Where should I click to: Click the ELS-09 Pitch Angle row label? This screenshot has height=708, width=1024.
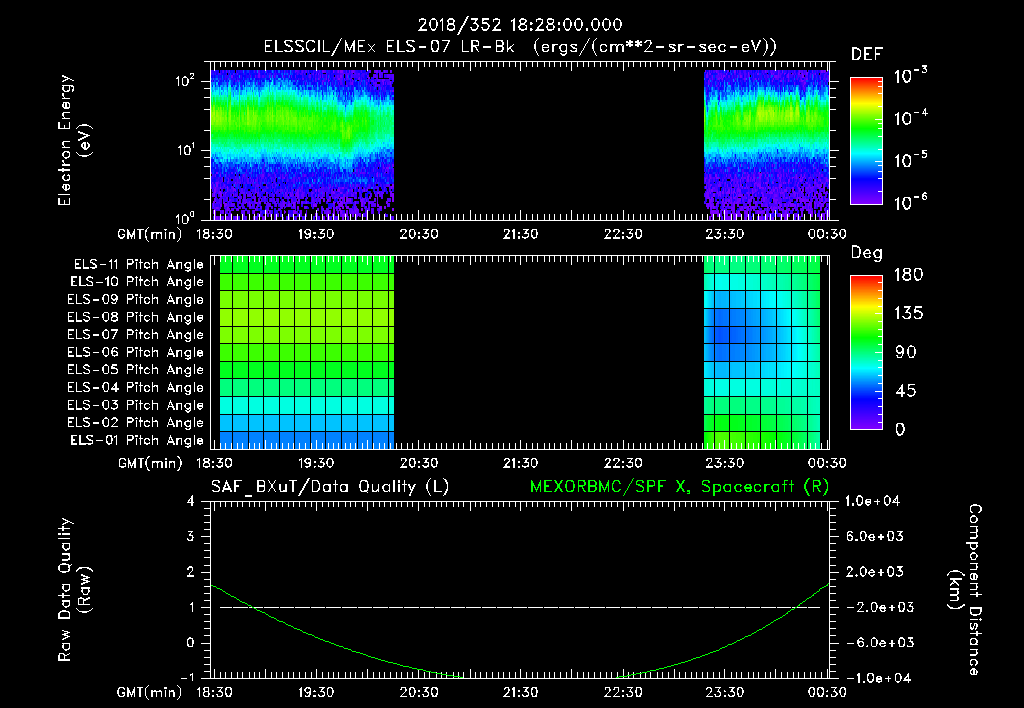[136, 300]
